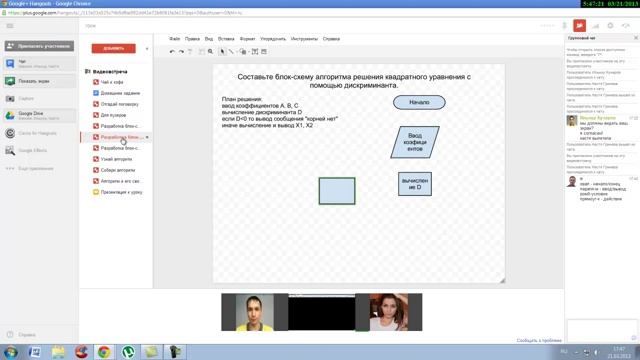
Task: Toggle the red camera off button
Action: point(580,26)
